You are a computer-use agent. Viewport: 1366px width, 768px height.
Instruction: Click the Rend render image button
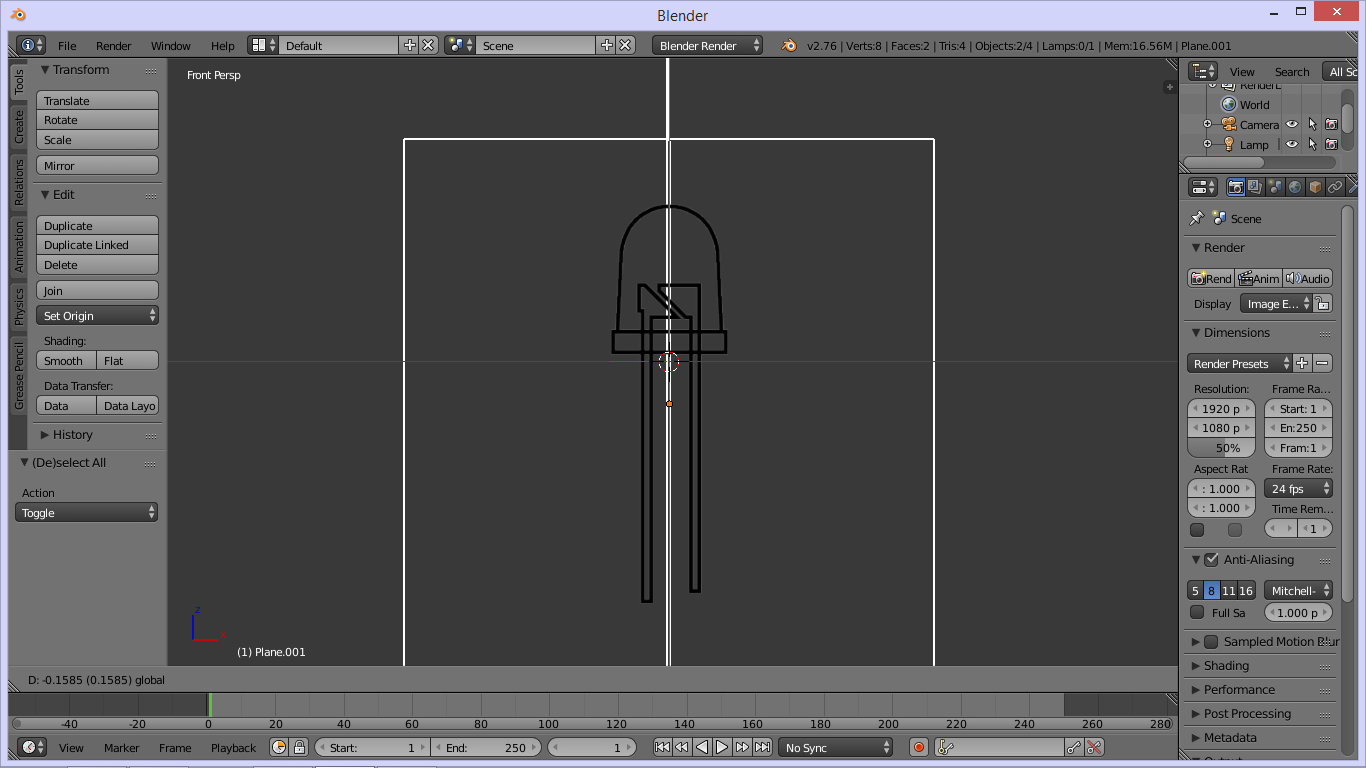1211,279
